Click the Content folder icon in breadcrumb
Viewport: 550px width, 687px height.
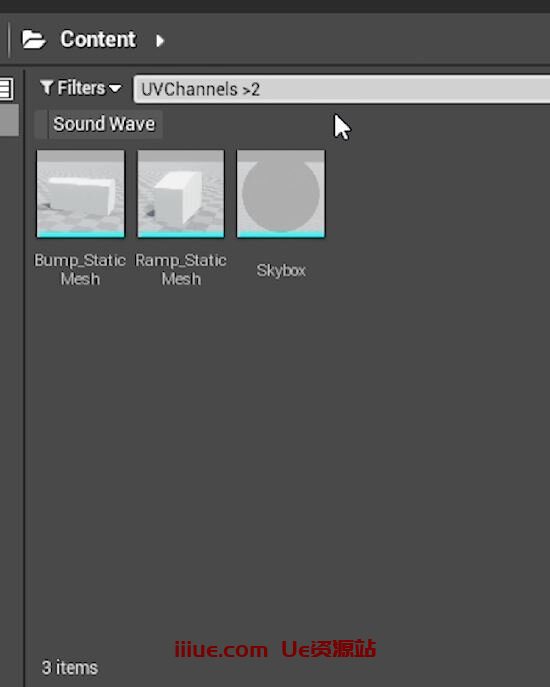pyautogui.click(x=33, y=40)
